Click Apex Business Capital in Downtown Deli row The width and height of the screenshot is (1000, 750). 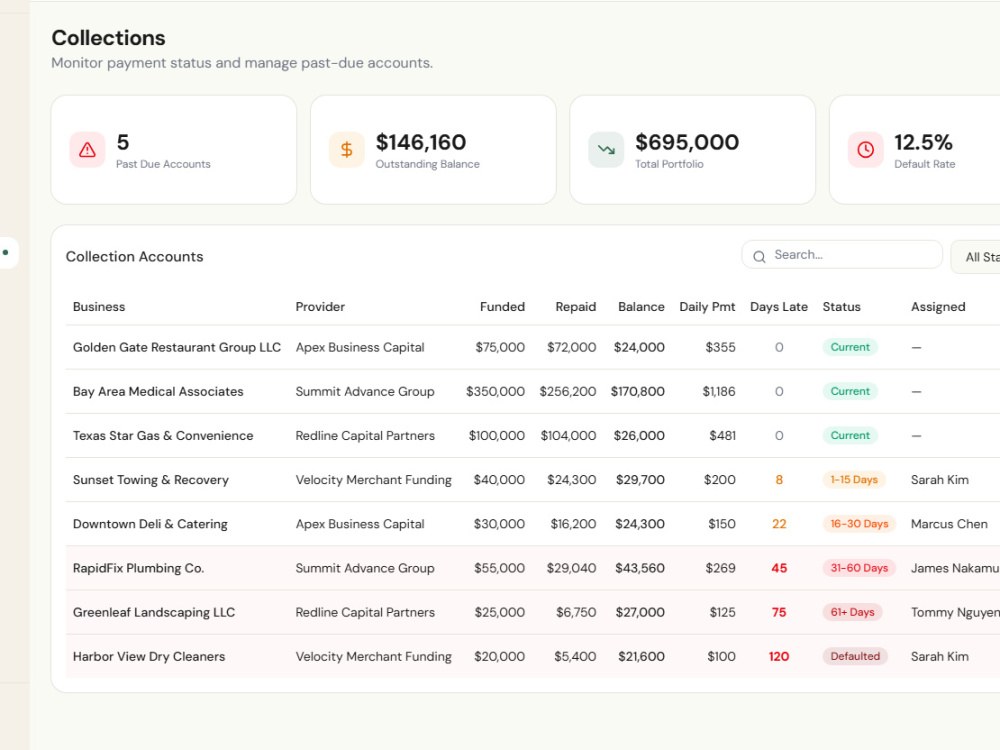pyautogui.click(x=360, y=524)
